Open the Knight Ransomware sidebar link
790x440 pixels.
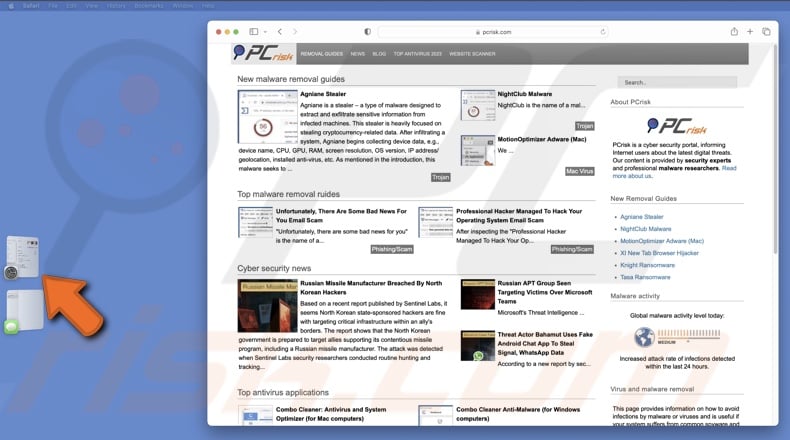tap(647, 265)
